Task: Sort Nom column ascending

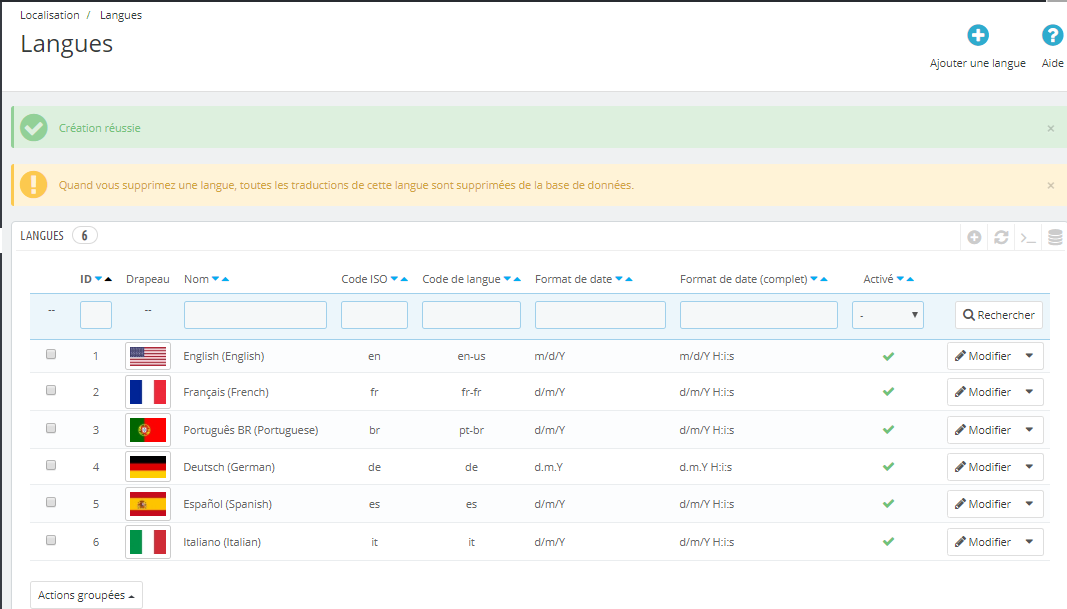Action: [225, 279]
